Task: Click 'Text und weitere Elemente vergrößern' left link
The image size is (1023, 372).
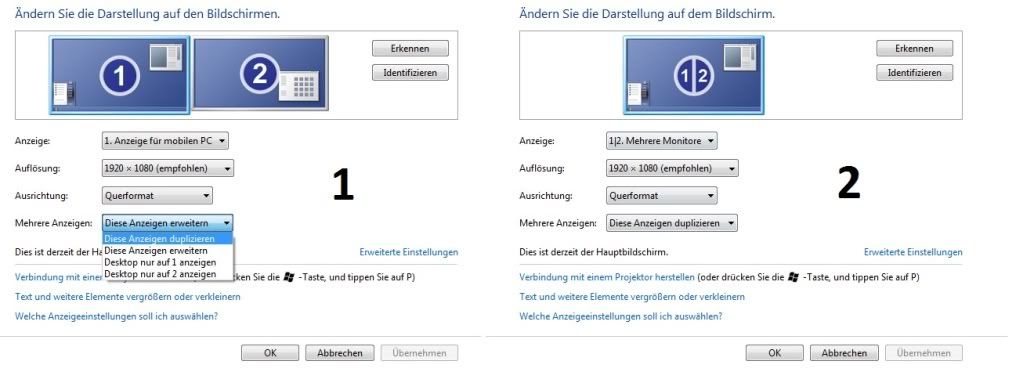Action: point(127,296)
